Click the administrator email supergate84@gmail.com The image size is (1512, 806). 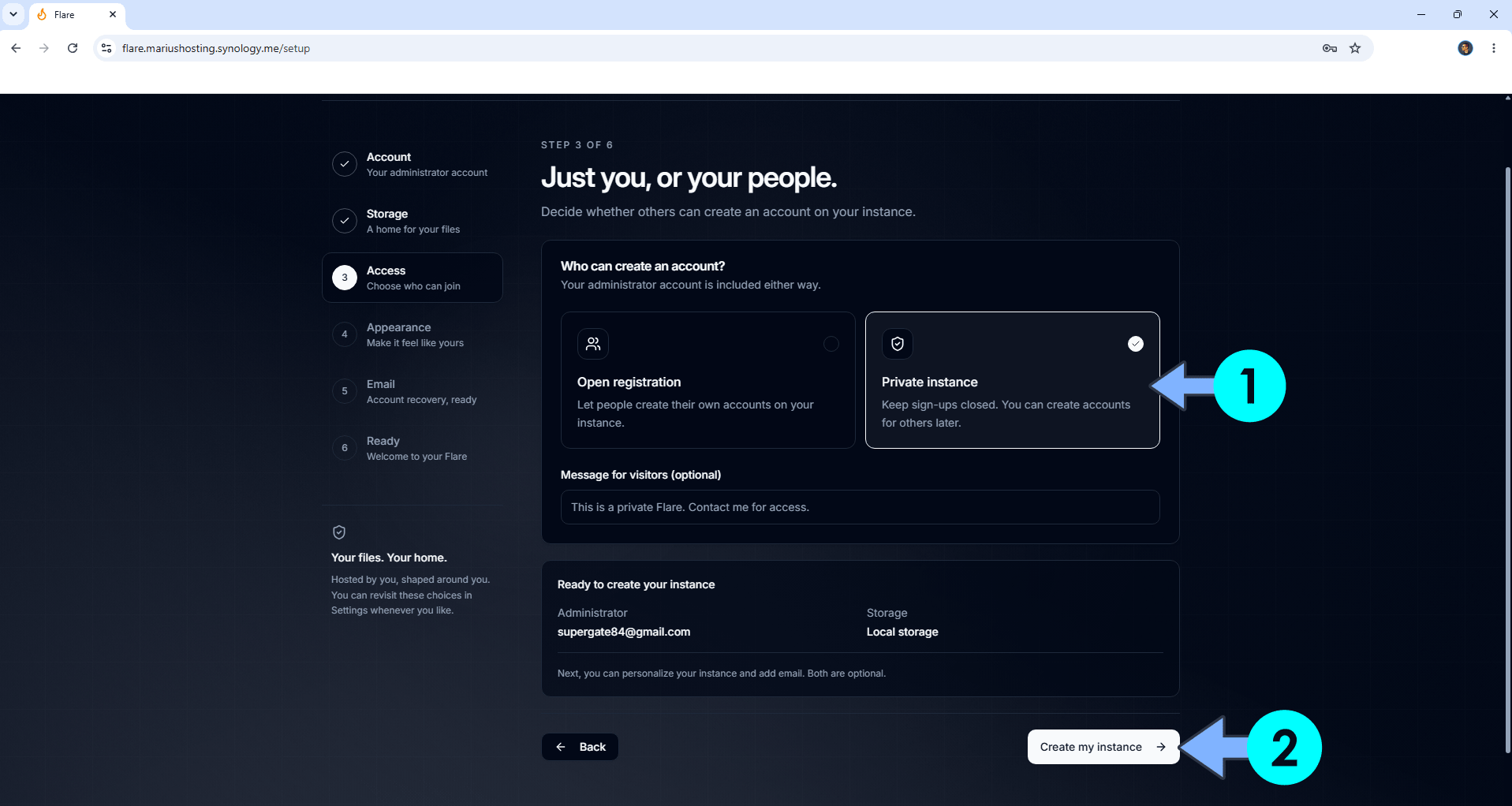click(624, 632)
